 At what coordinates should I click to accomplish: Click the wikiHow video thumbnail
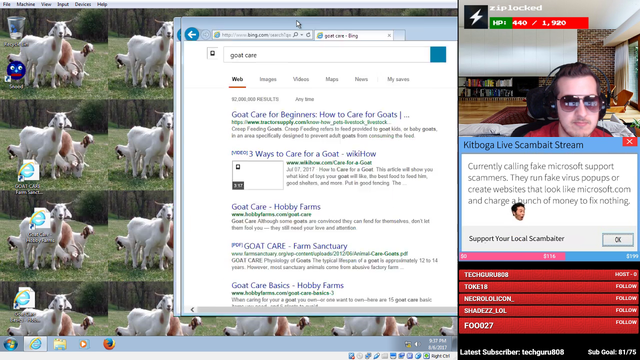tap(258, 175)
